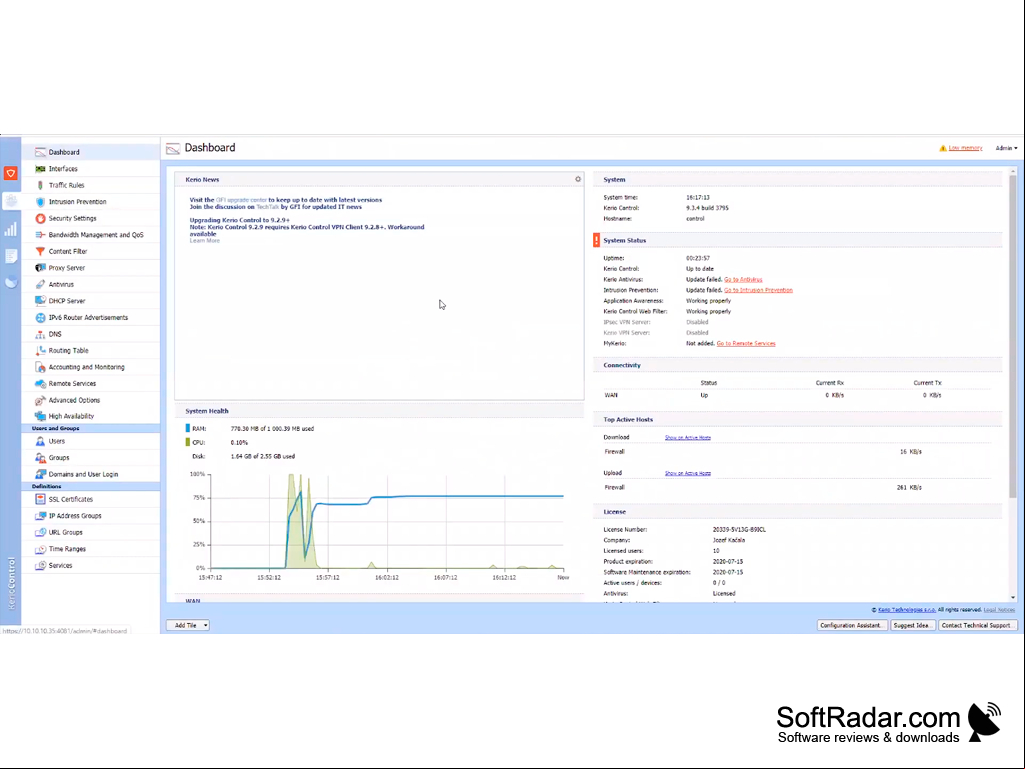Image resolution: width=1025 pixels, height=769 pixels.
Task: Click the Security Settings icon
Action: [40, 218]
